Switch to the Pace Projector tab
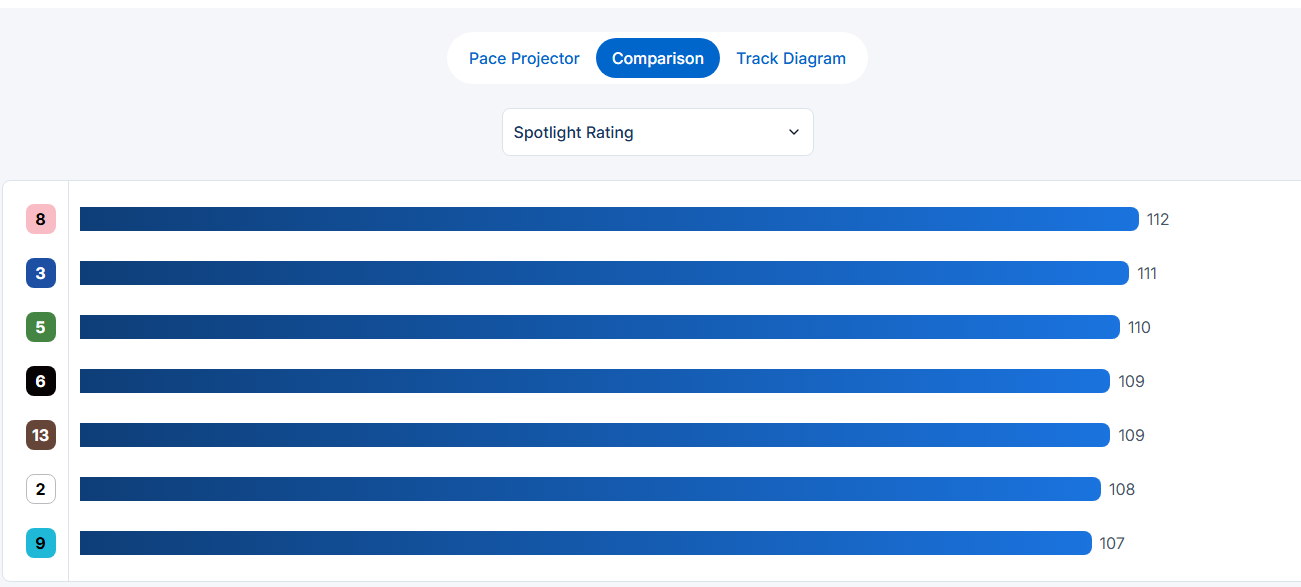The height and width of the screenshot is (587, 1301). click(524, 58)
